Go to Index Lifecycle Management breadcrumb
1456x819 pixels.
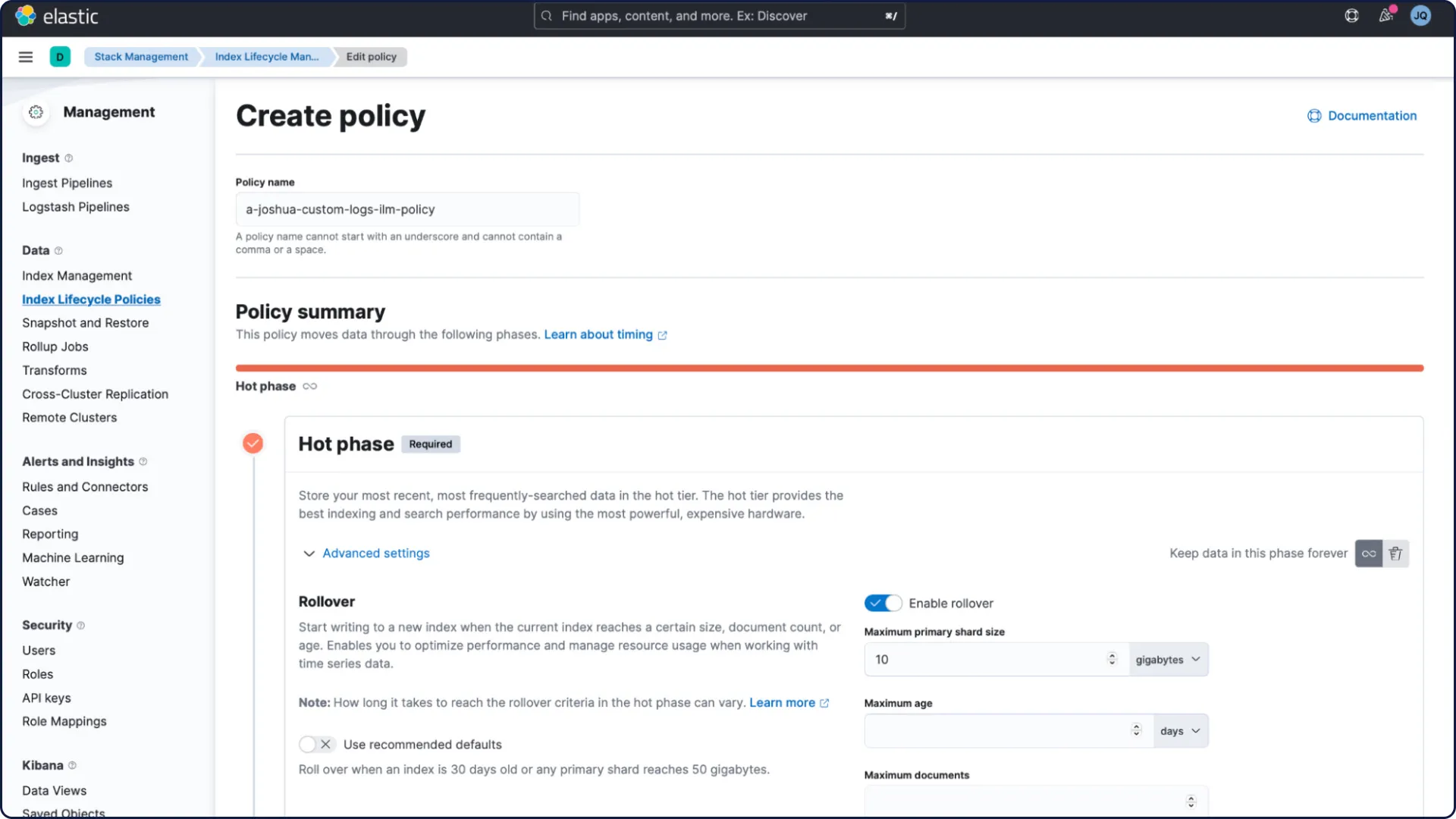[x=267, y=57]
